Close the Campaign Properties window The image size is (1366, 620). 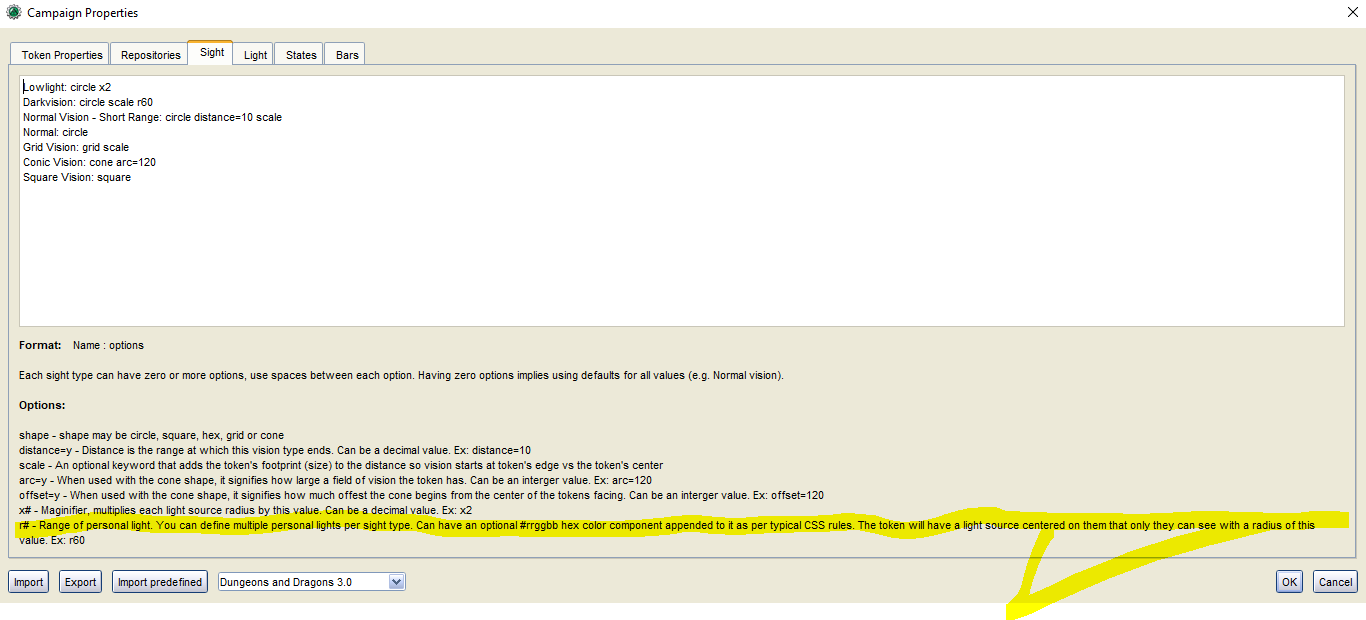coord(1352,12)
